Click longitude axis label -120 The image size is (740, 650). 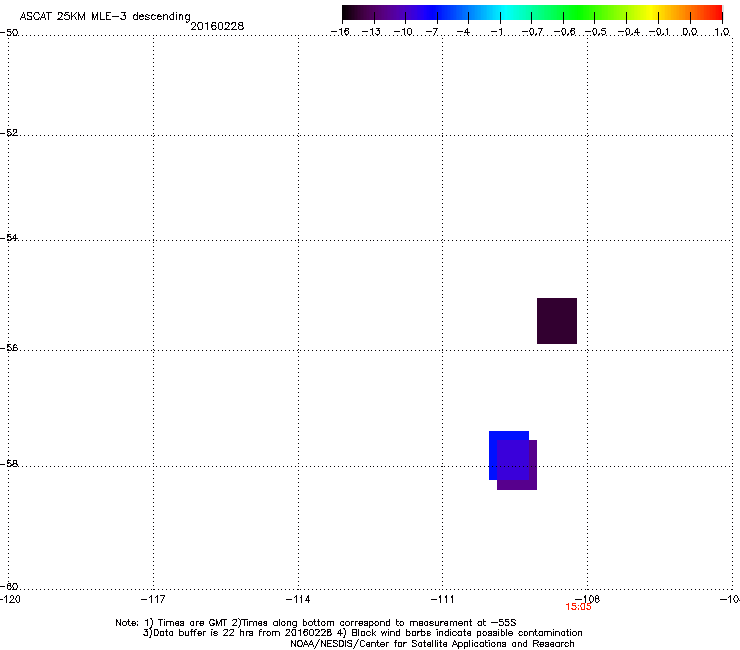click(10, 599)
